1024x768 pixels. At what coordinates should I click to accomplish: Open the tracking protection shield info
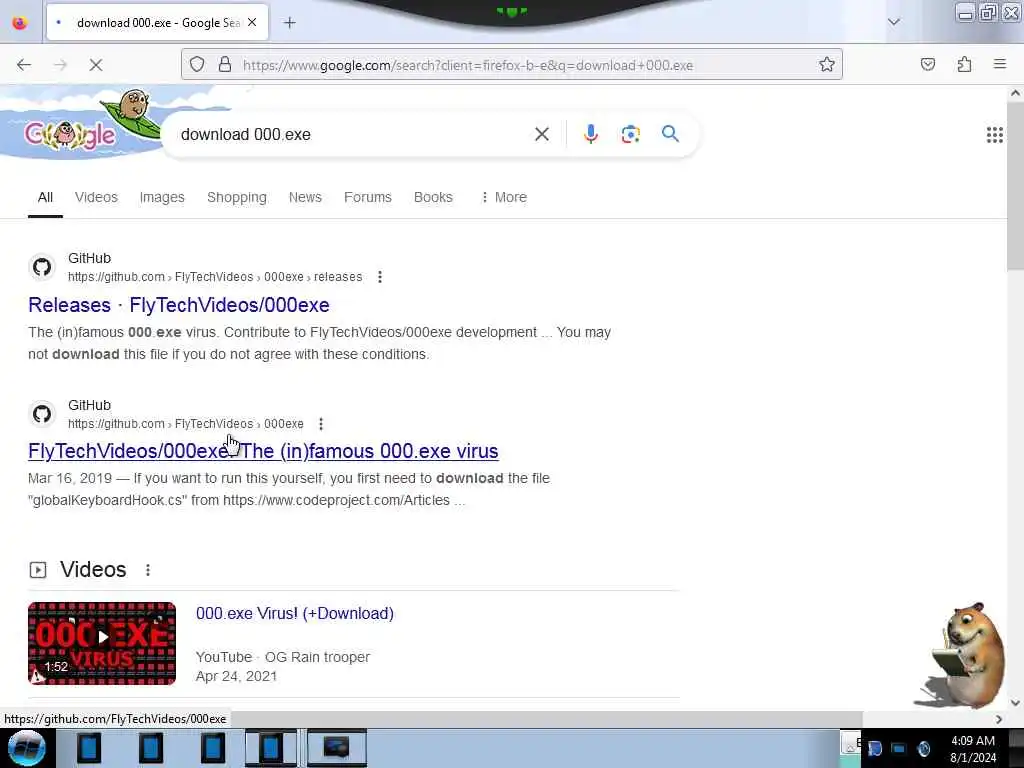(x=197, y=65)
